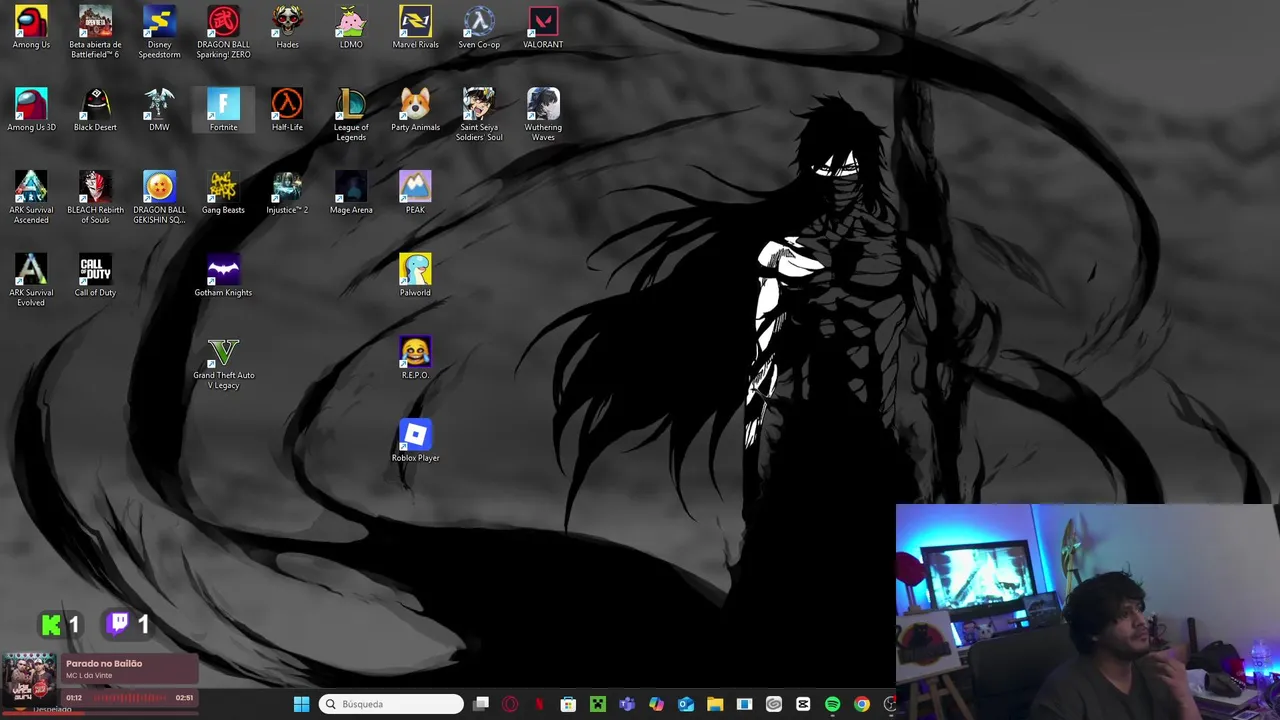Select ARK Survival Ascended icon
The height and width of the screenshot is (720, 1280).
coord(31,198)
